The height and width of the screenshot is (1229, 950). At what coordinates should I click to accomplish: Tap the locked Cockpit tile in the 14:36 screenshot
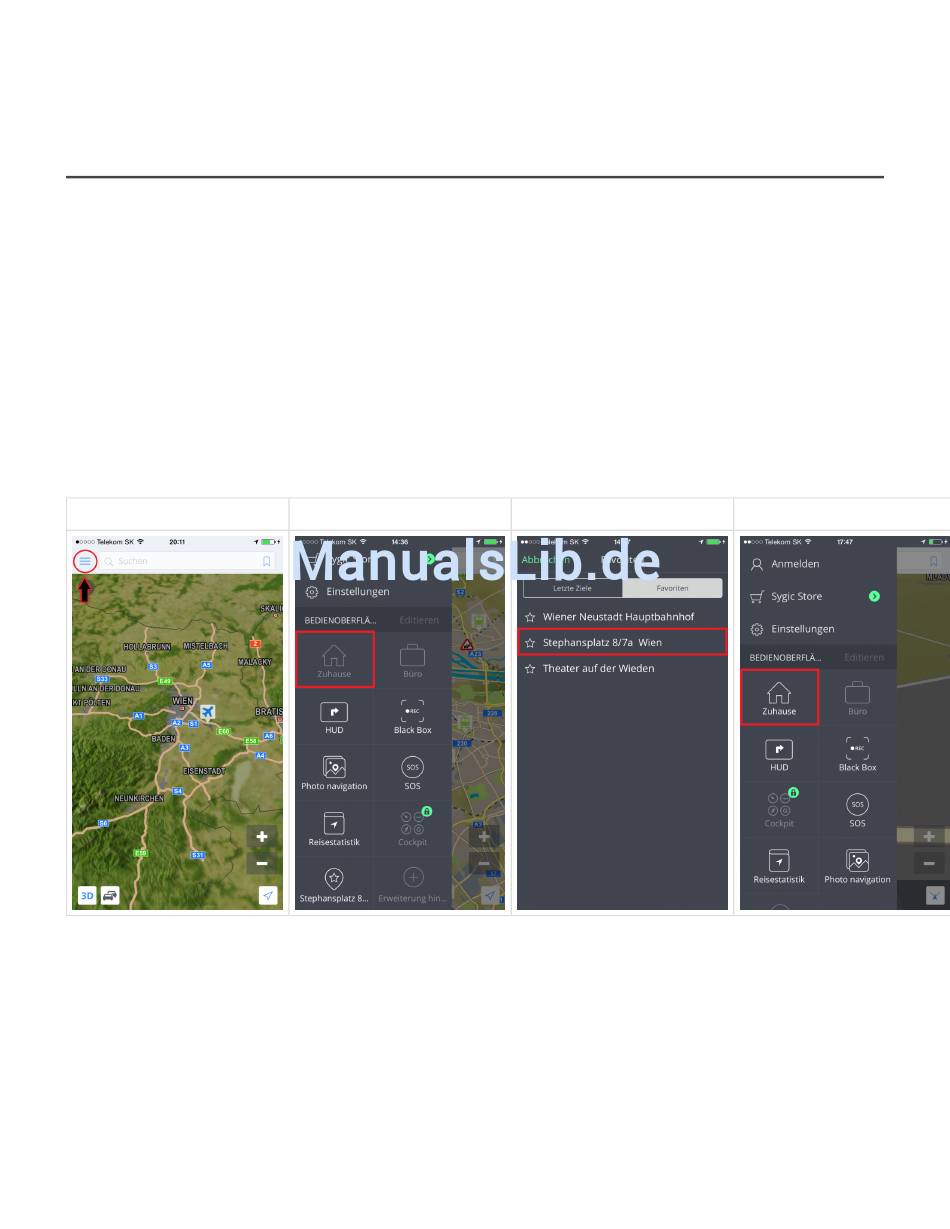click(412, 829)
